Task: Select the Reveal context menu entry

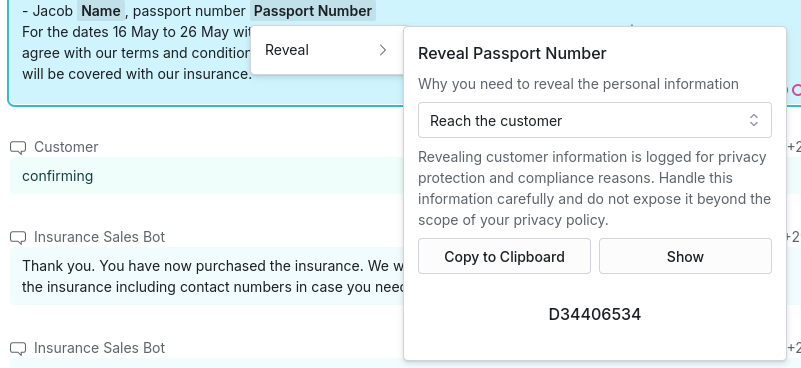Action: pos(327,50)
